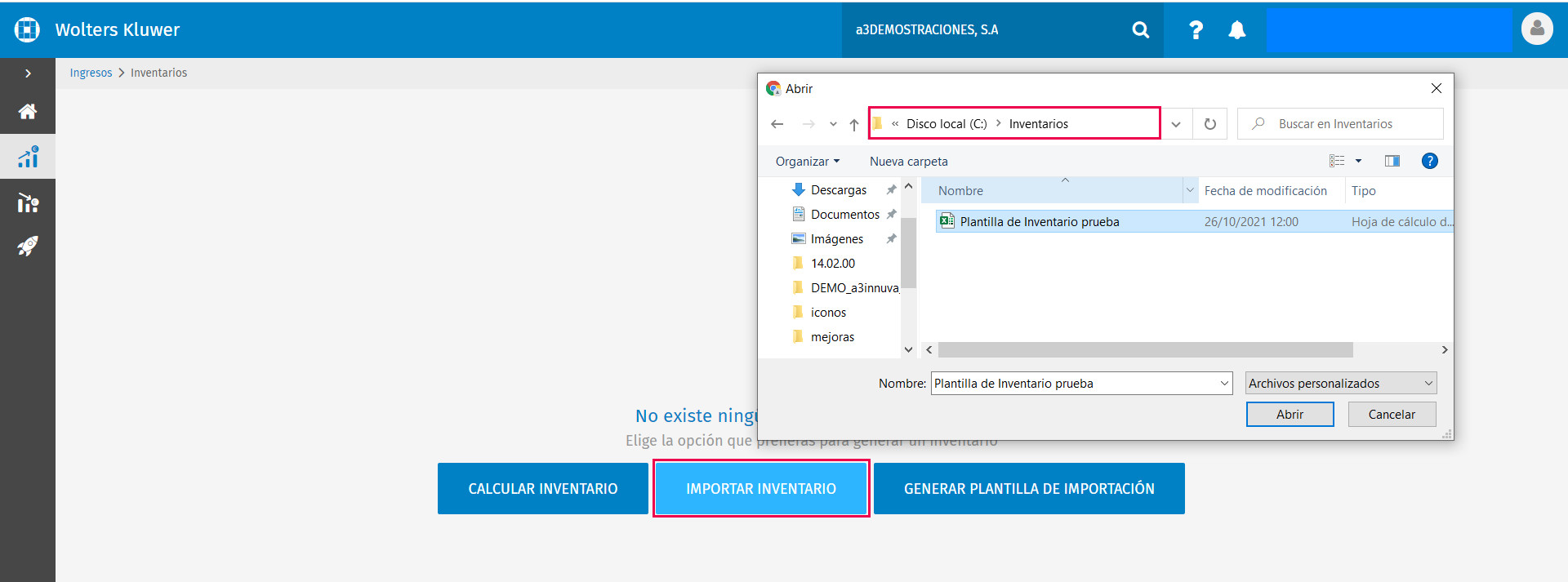Click the Buscar en Inventarios search box
Screen dimensions: 1568x582
(1340, 124)
